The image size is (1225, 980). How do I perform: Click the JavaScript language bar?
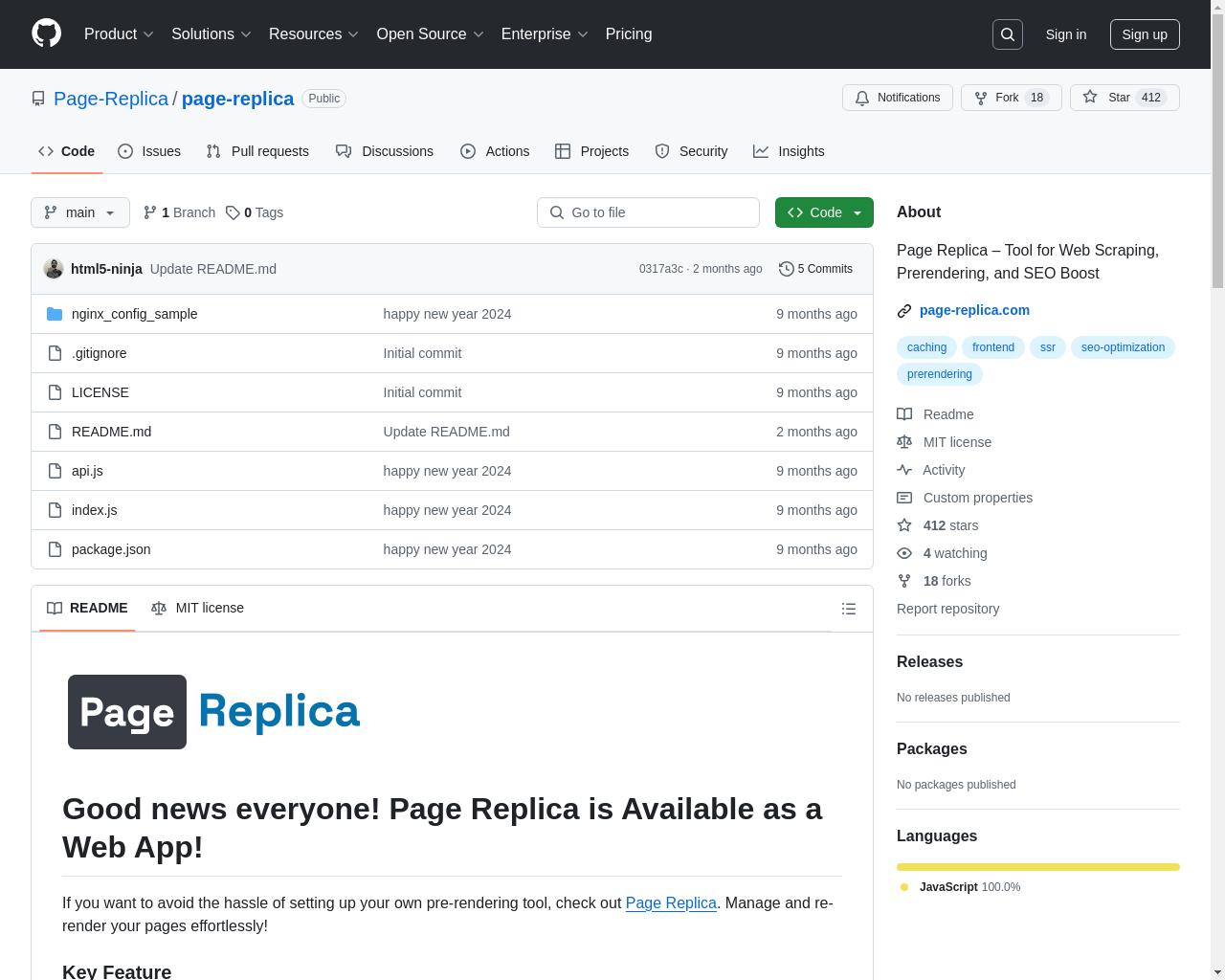[1038, 867]
